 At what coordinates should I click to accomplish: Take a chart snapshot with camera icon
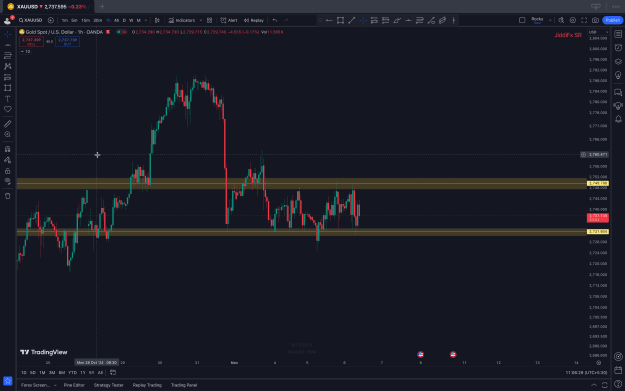(x=596, y=20)
